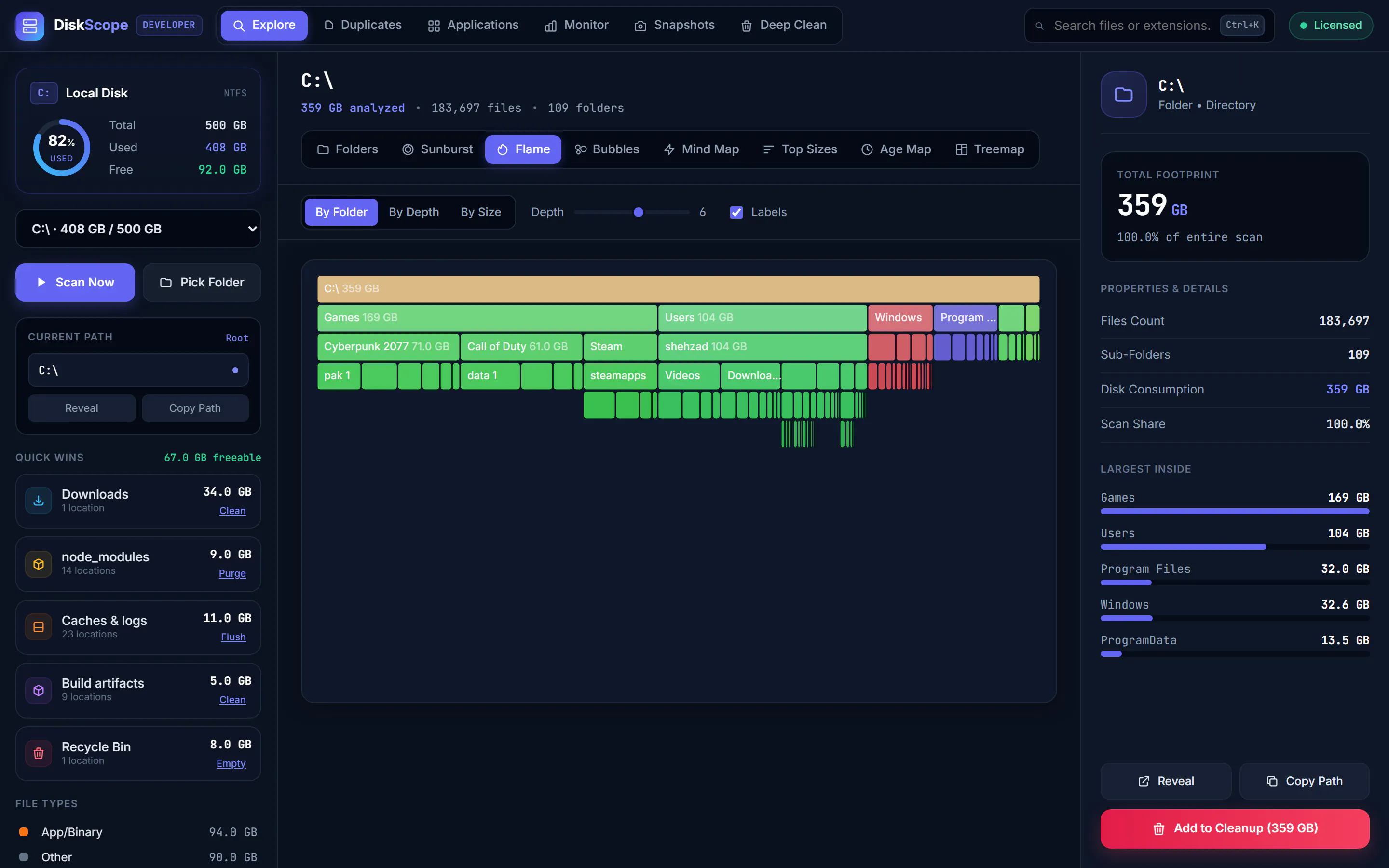Click the gray Other file type dot
The image size is (1389, 868).
pos(24,857)
